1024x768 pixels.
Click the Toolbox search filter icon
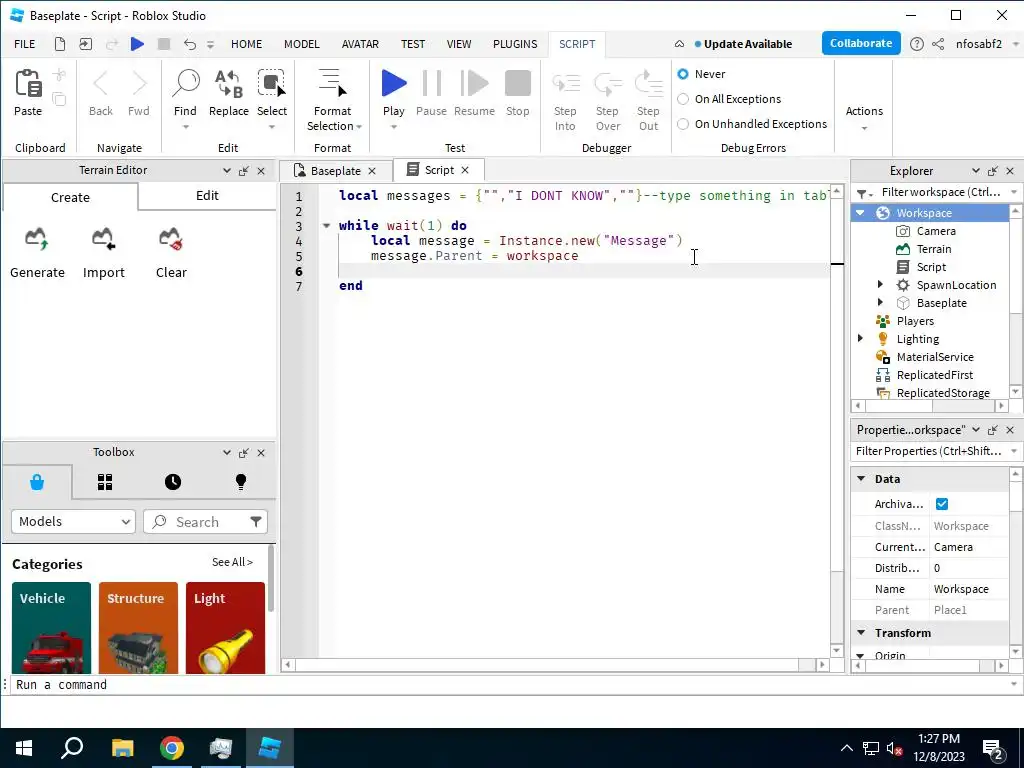(256, 521)
